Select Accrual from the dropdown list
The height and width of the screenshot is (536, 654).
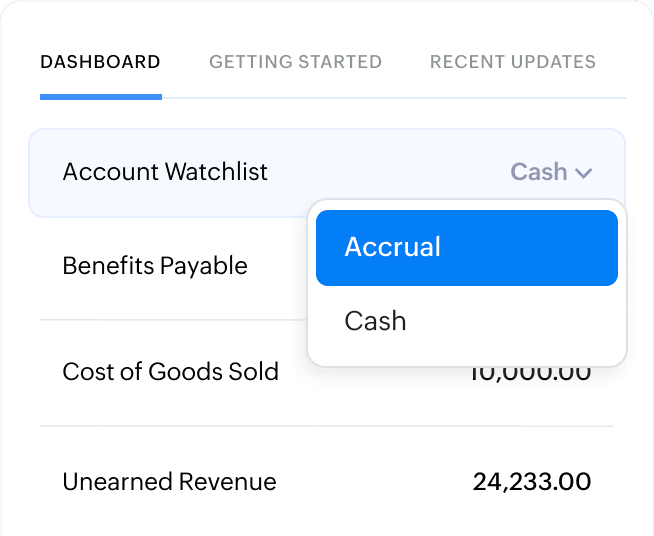(x=393, y=247)
